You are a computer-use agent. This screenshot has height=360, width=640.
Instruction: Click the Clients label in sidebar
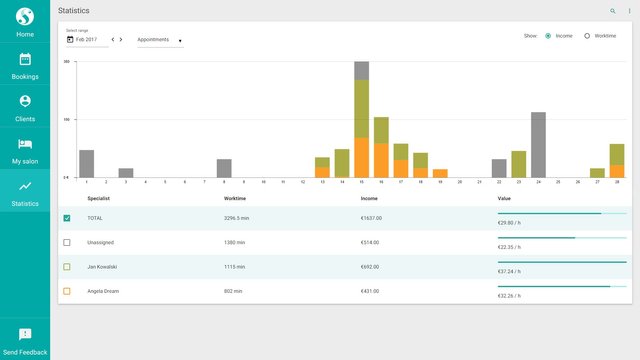coord(25,119)
